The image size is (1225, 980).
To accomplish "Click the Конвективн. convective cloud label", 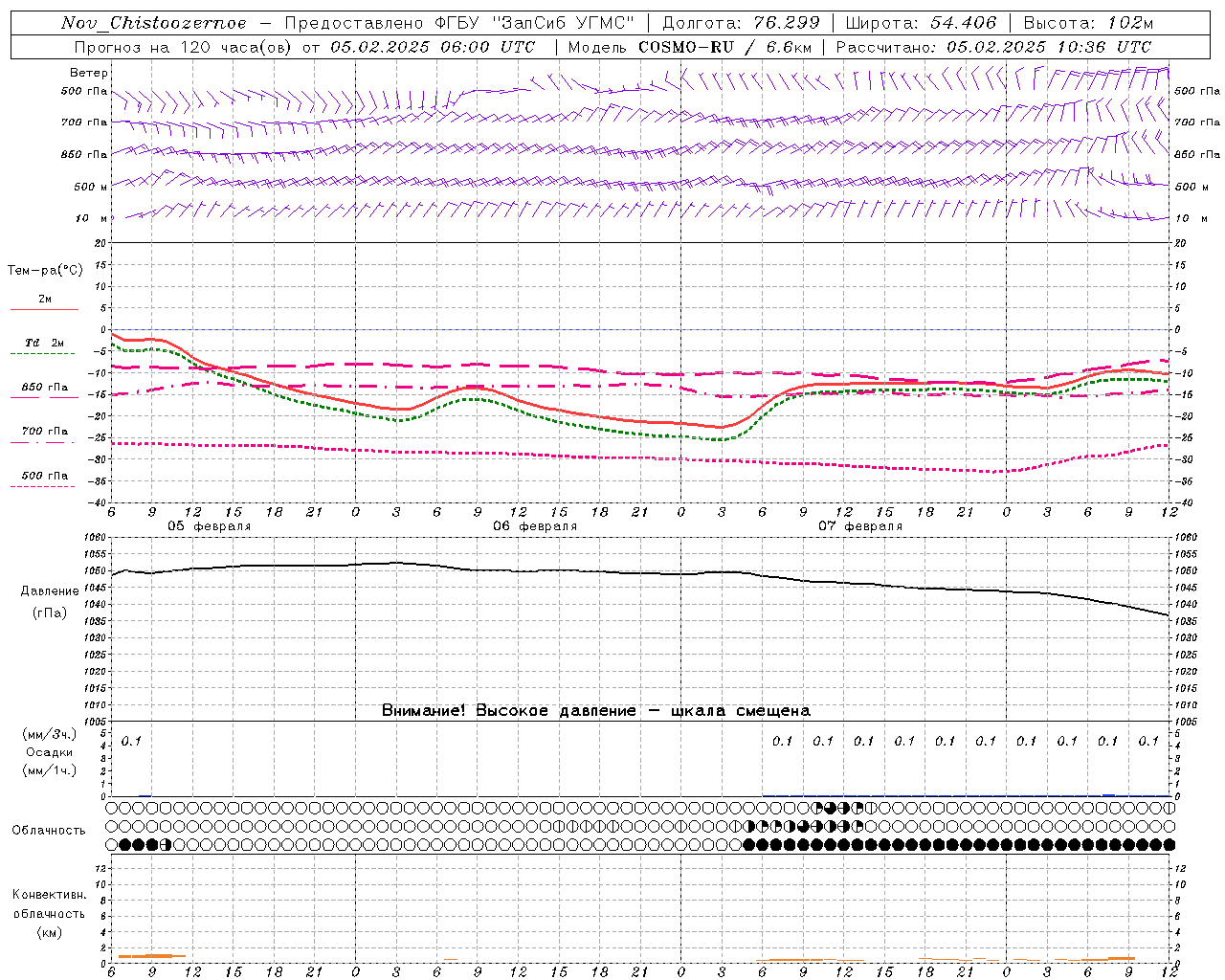I will click(x=49, y=895).
